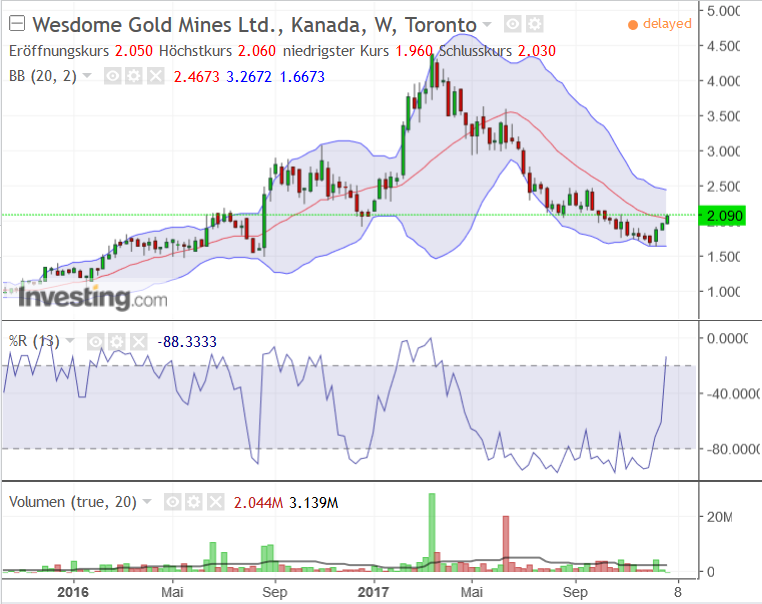Click the 1.000 price axis label
This screenshot has width=762, height=604.
coord(723,292)
